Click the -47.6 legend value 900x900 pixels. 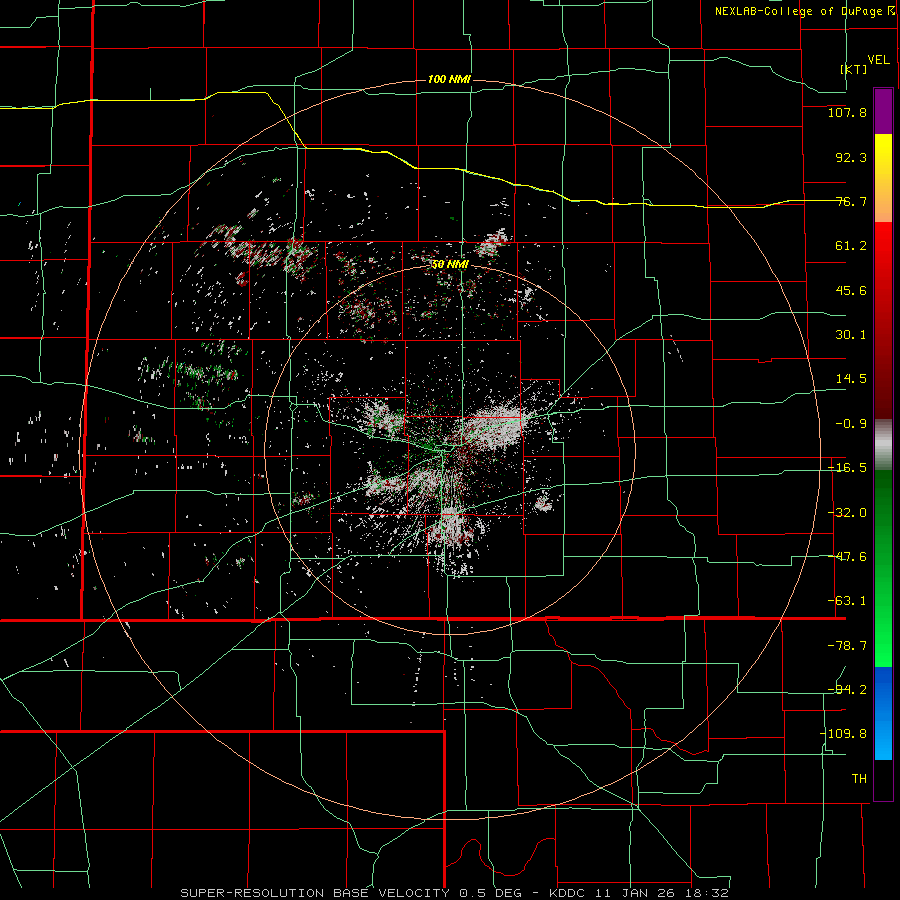847,557
